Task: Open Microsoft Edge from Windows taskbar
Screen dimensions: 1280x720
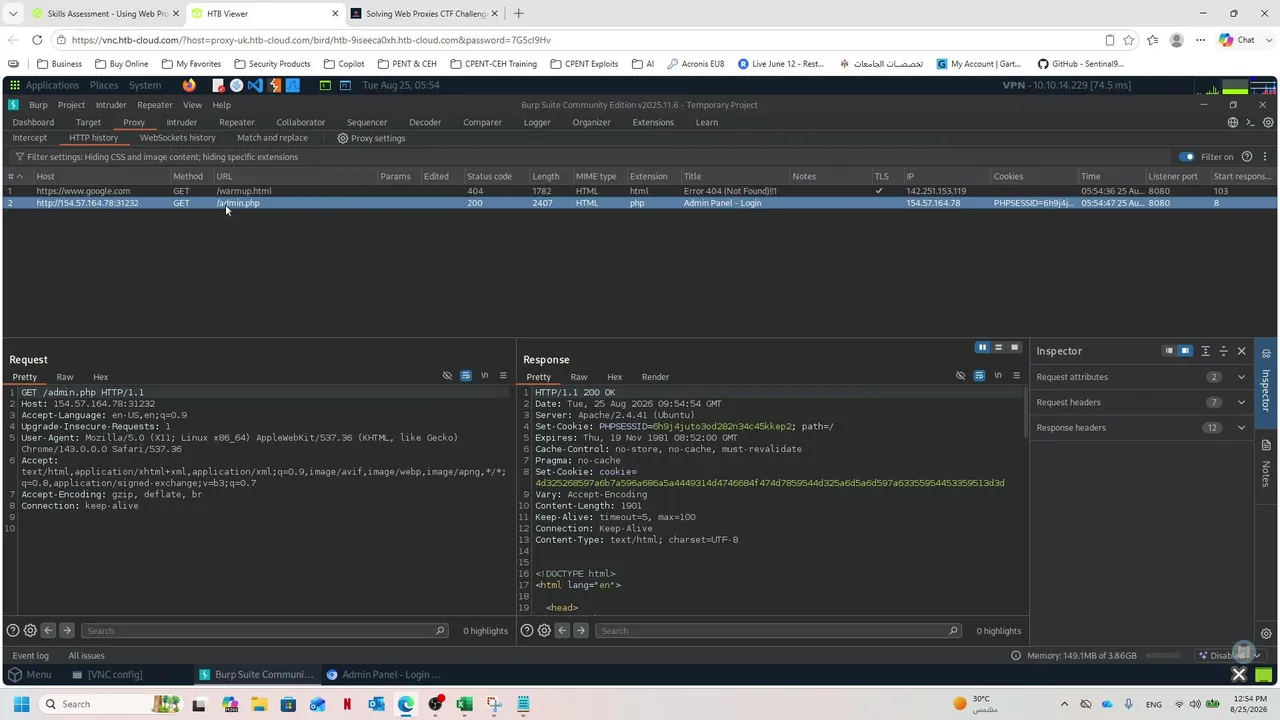Action: (x=406, y=704)
